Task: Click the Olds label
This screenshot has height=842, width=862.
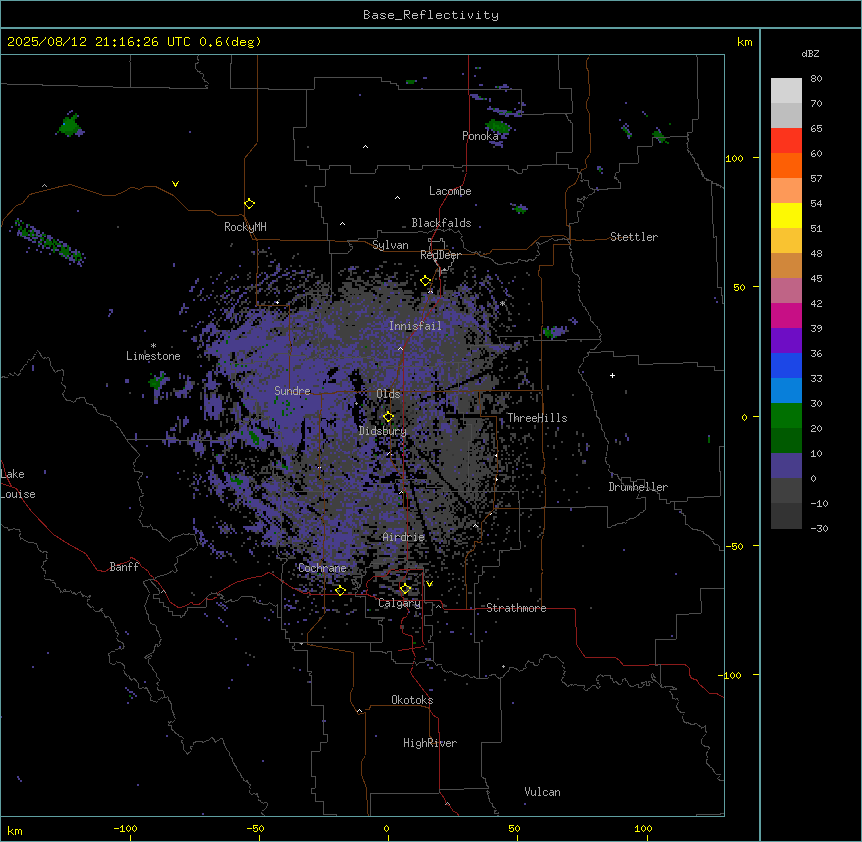Action: point(388,394)
